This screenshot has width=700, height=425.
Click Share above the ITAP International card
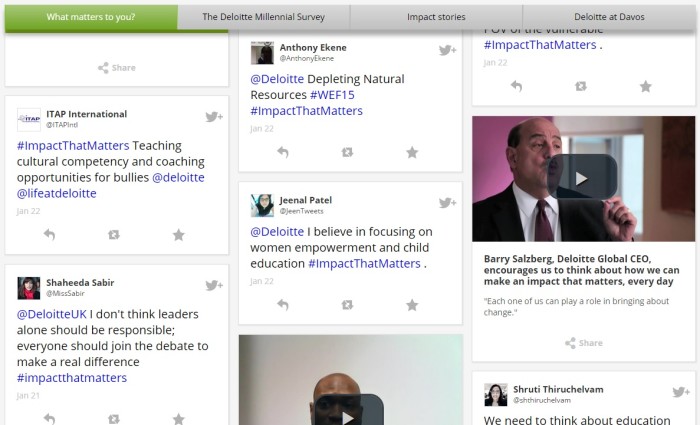coord(117,68)
